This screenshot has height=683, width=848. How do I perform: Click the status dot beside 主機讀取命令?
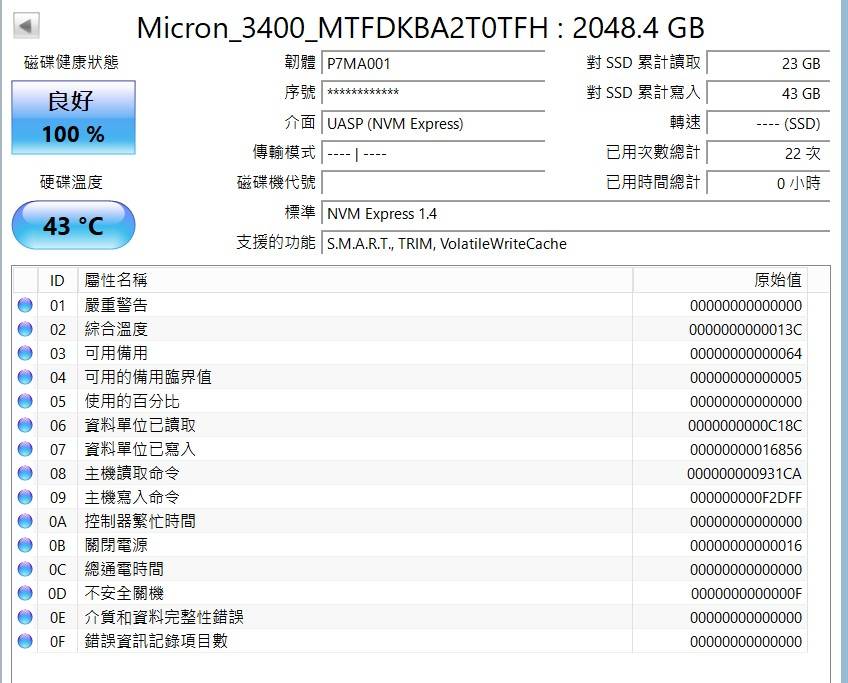[x=25, y=473]
